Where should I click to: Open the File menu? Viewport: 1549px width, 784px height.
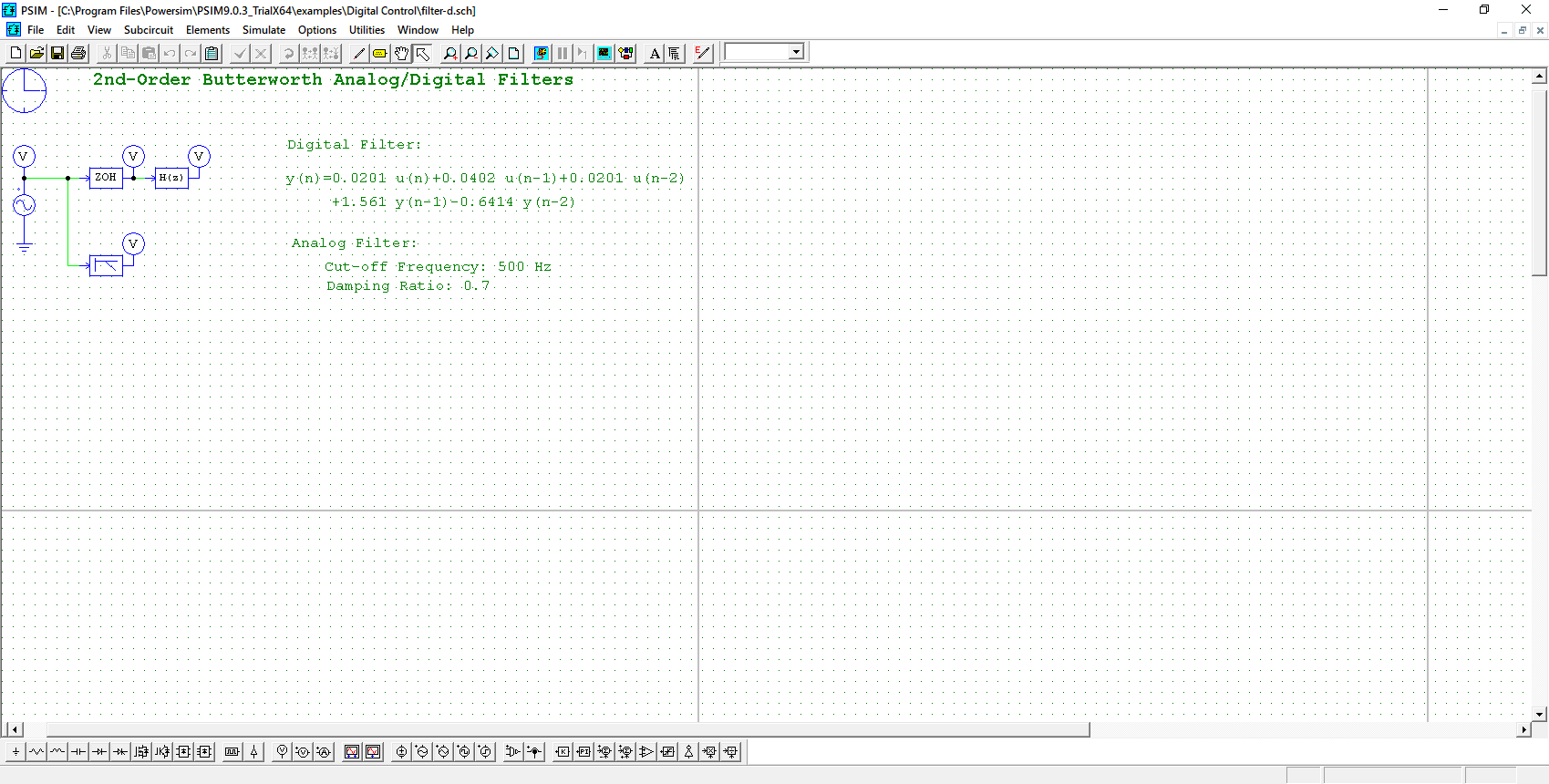pos(36,30)
